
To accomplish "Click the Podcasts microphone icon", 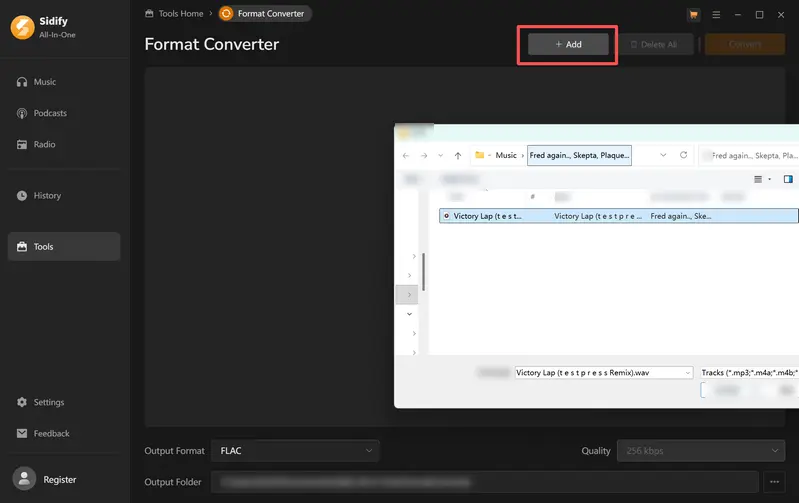I will click(x=22, y=113).
